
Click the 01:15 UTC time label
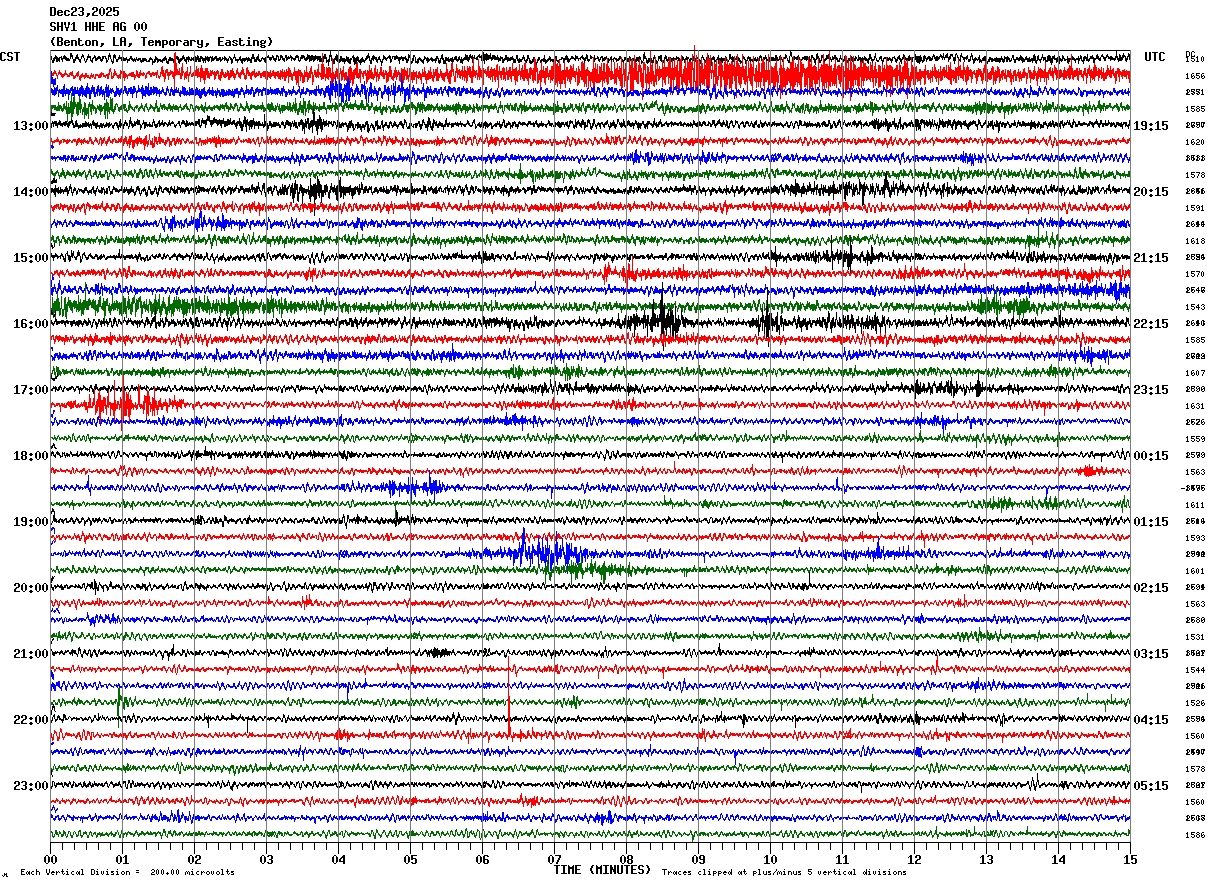tap(1151, 522)
